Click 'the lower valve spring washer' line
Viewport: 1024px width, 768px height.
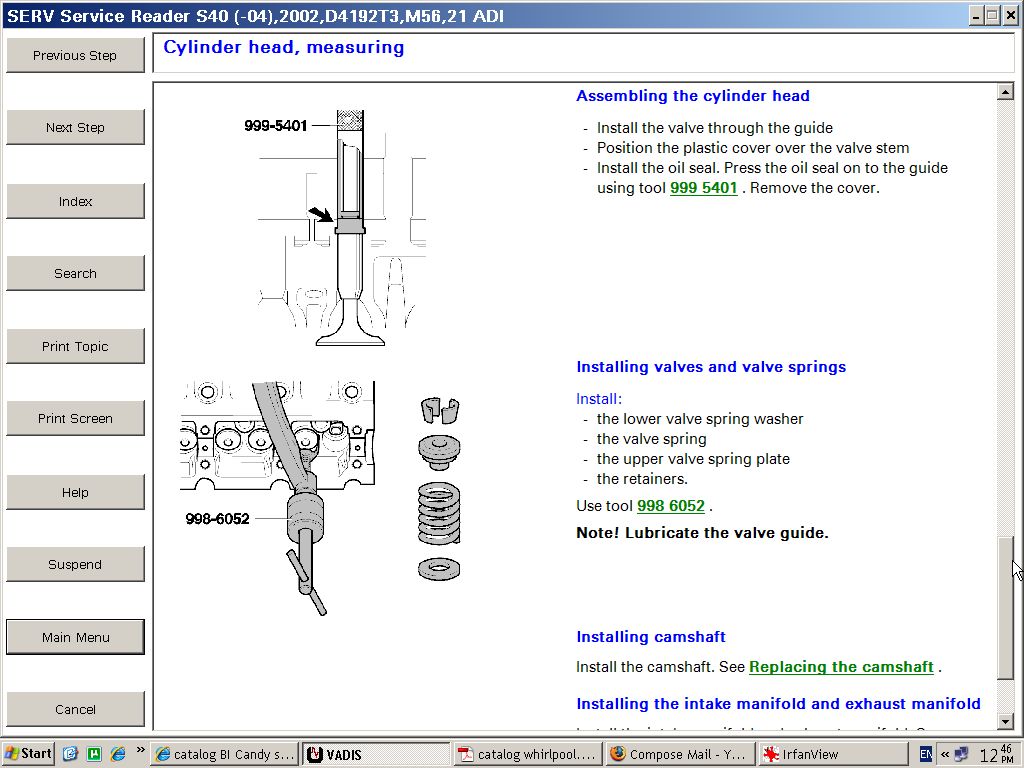(700, 419)
